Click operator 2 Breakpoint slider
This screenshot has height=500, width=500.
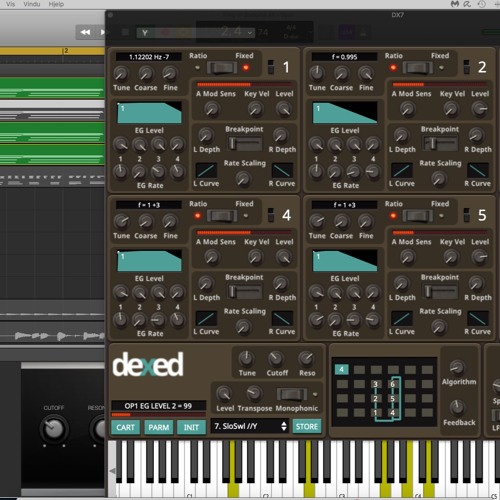tap(440, 144)
